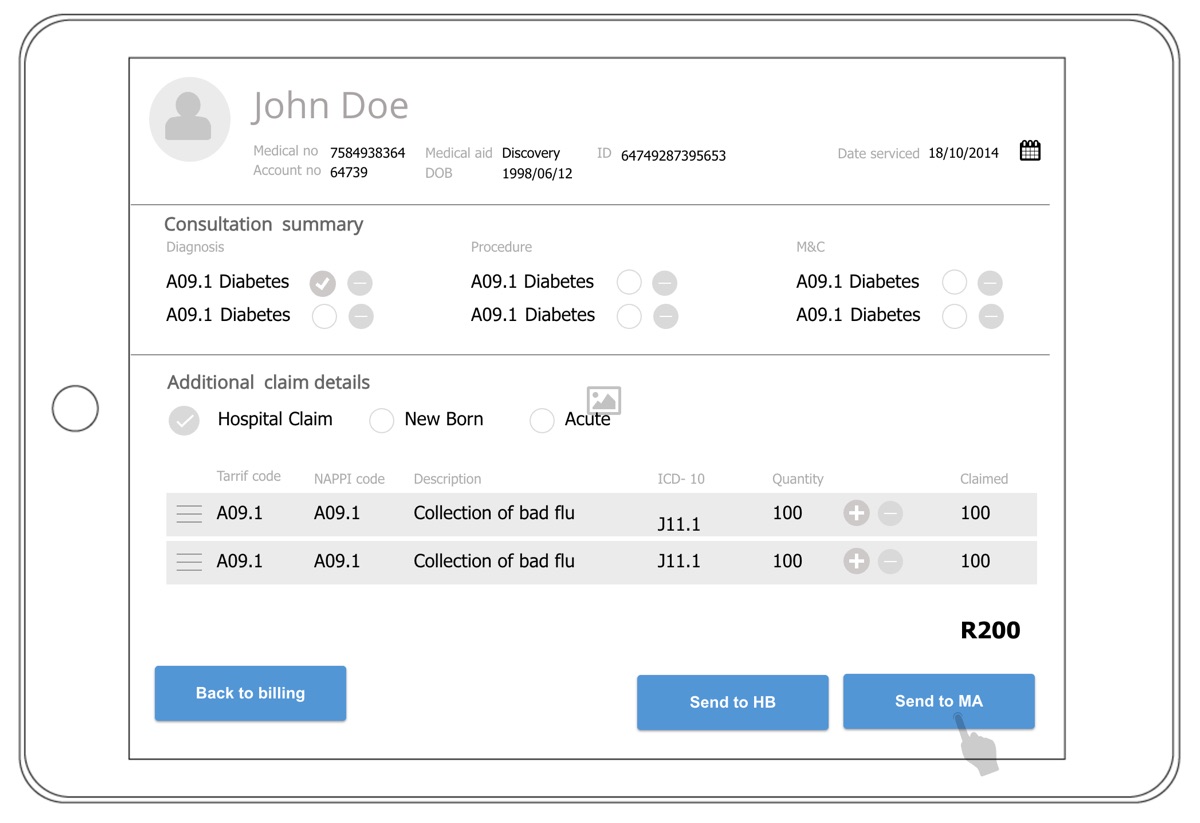The width and height of the screenshot is (1200, 823).
Task: Click minus on the lower M&C entry
Action: pos(991,317)
